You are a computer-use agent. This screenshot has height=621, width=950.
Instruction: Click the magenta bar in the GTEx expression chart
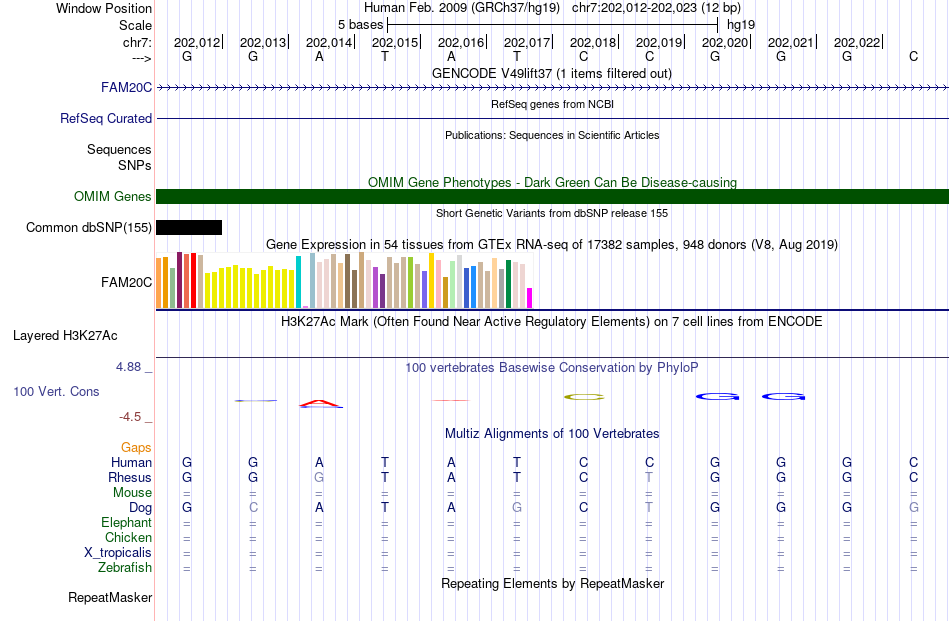pos(530,298)
